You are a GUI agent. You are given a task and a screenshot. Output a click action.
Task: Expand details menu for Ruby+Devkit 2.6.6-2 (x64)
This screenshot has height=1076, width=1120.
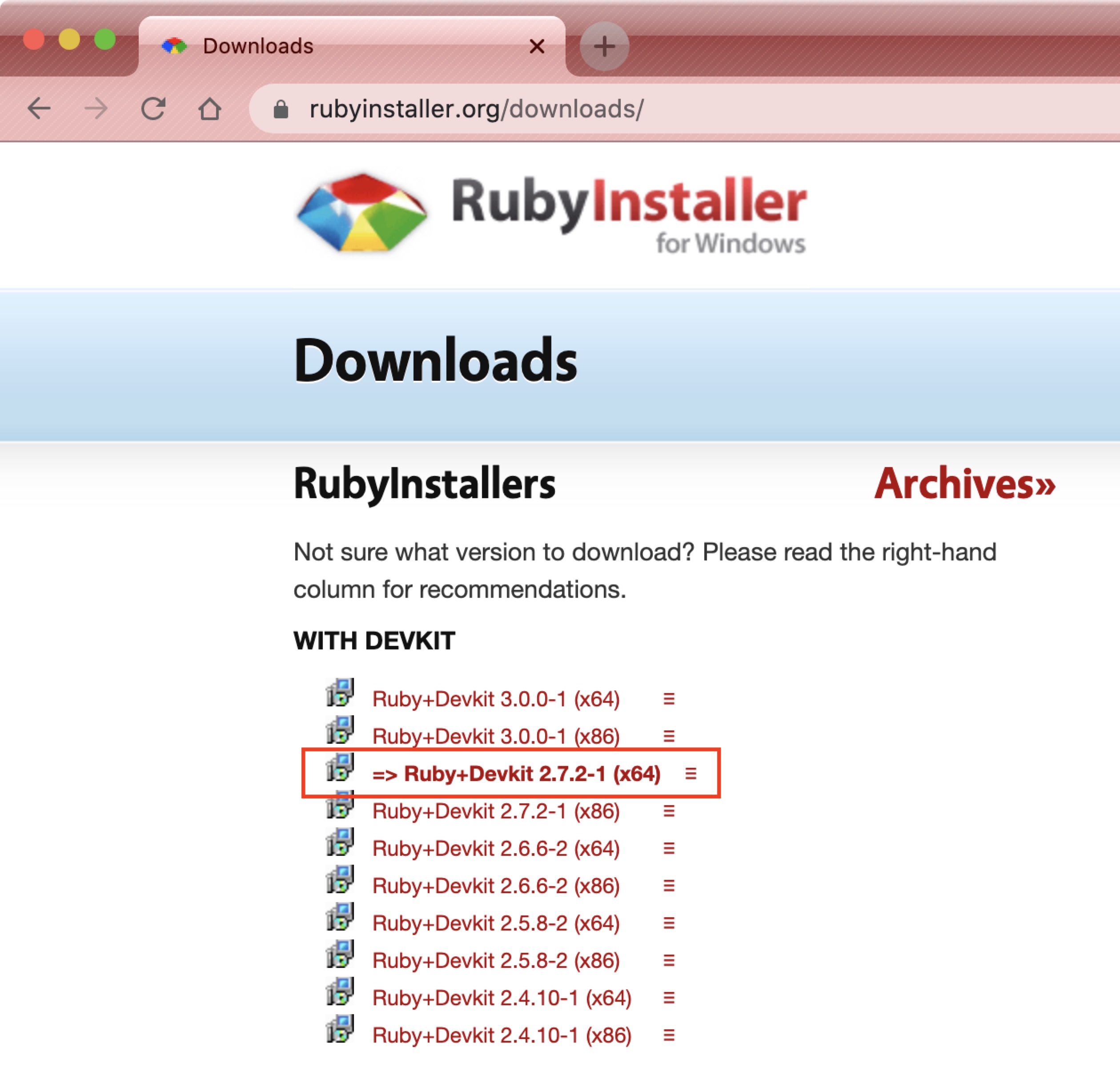coord(669,848)
